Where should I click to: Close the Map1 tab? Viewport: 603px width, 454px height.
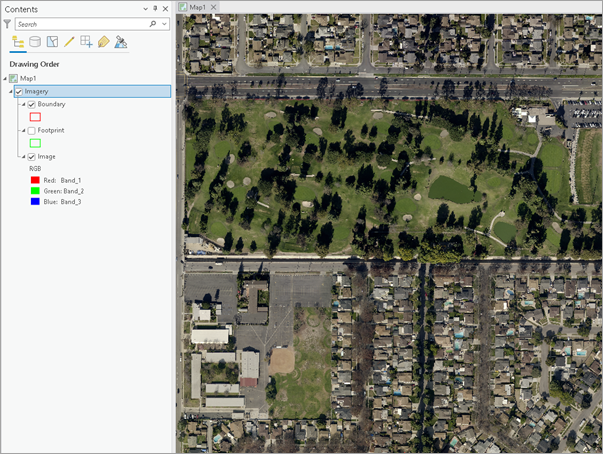[x=215, y=7]
